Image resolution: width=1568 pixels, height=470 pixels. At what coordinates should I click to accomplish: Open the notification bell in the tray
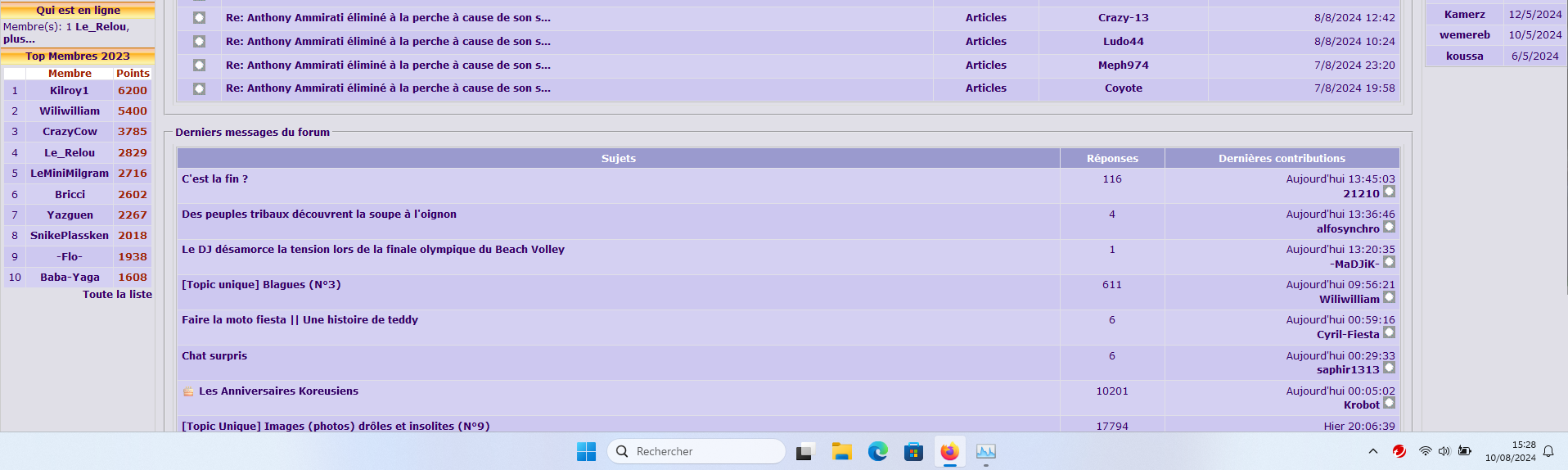pyautogui.click(x=1548, y=451)
